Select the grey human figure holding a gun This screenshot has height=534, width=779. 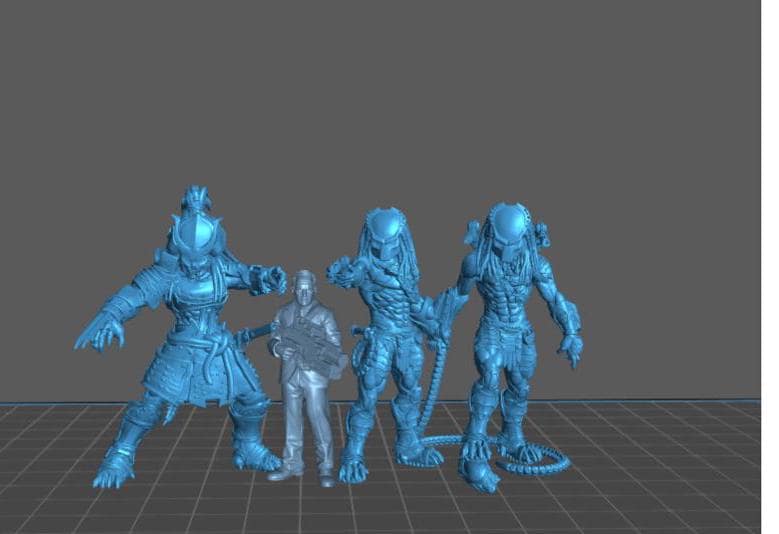pos(307,378)
